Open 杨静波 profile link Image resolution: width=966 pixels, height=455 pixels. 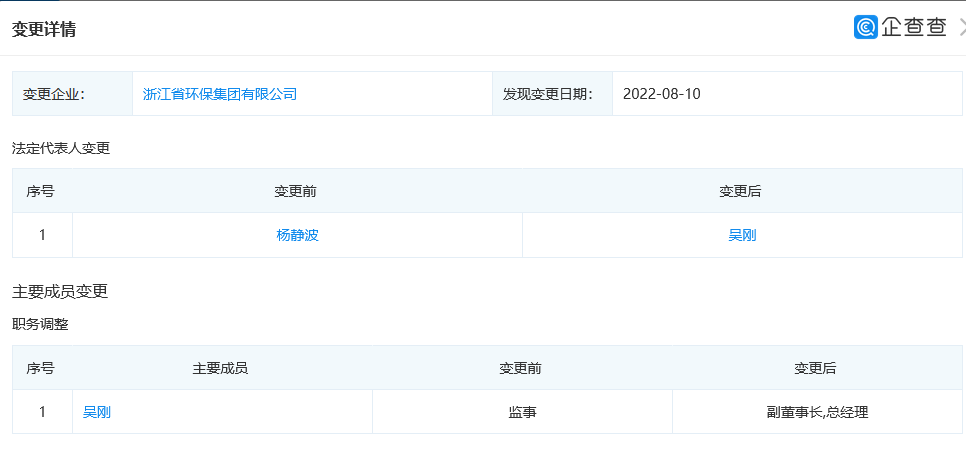click(297, 236)
